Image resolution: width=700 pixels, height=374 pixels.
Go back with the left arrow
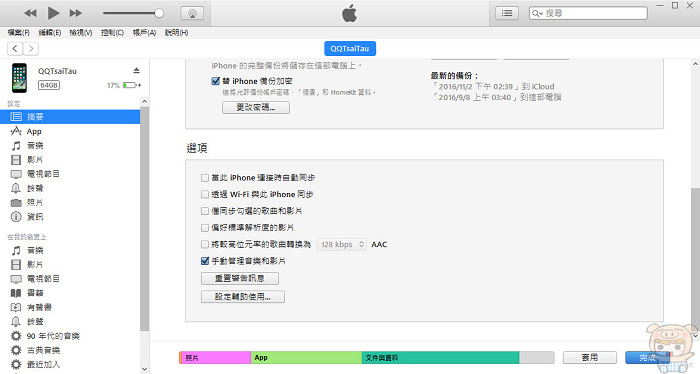point(15,49)
